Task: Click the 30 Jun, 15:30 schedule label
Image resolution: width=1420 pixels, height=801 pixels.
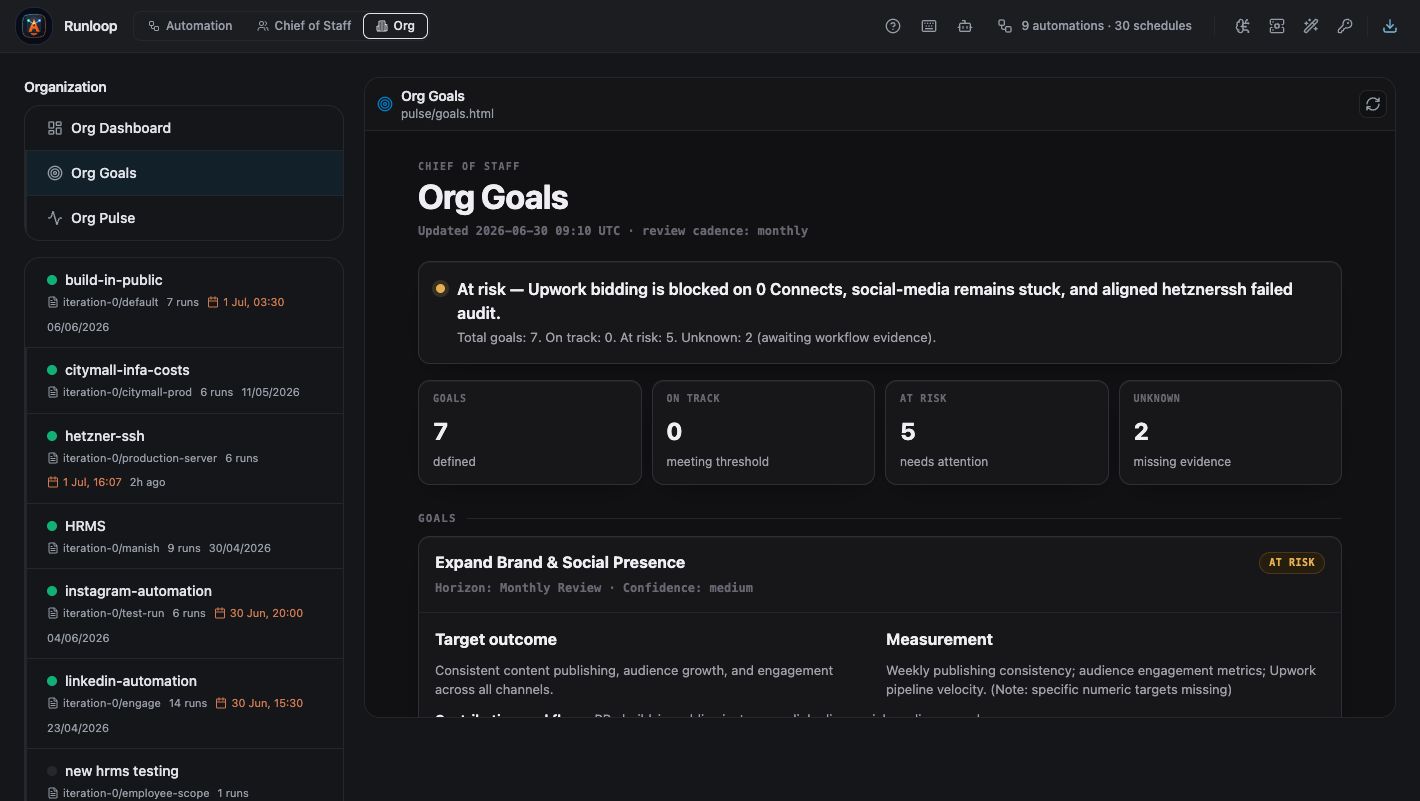Action: click(x=259, y=703)
